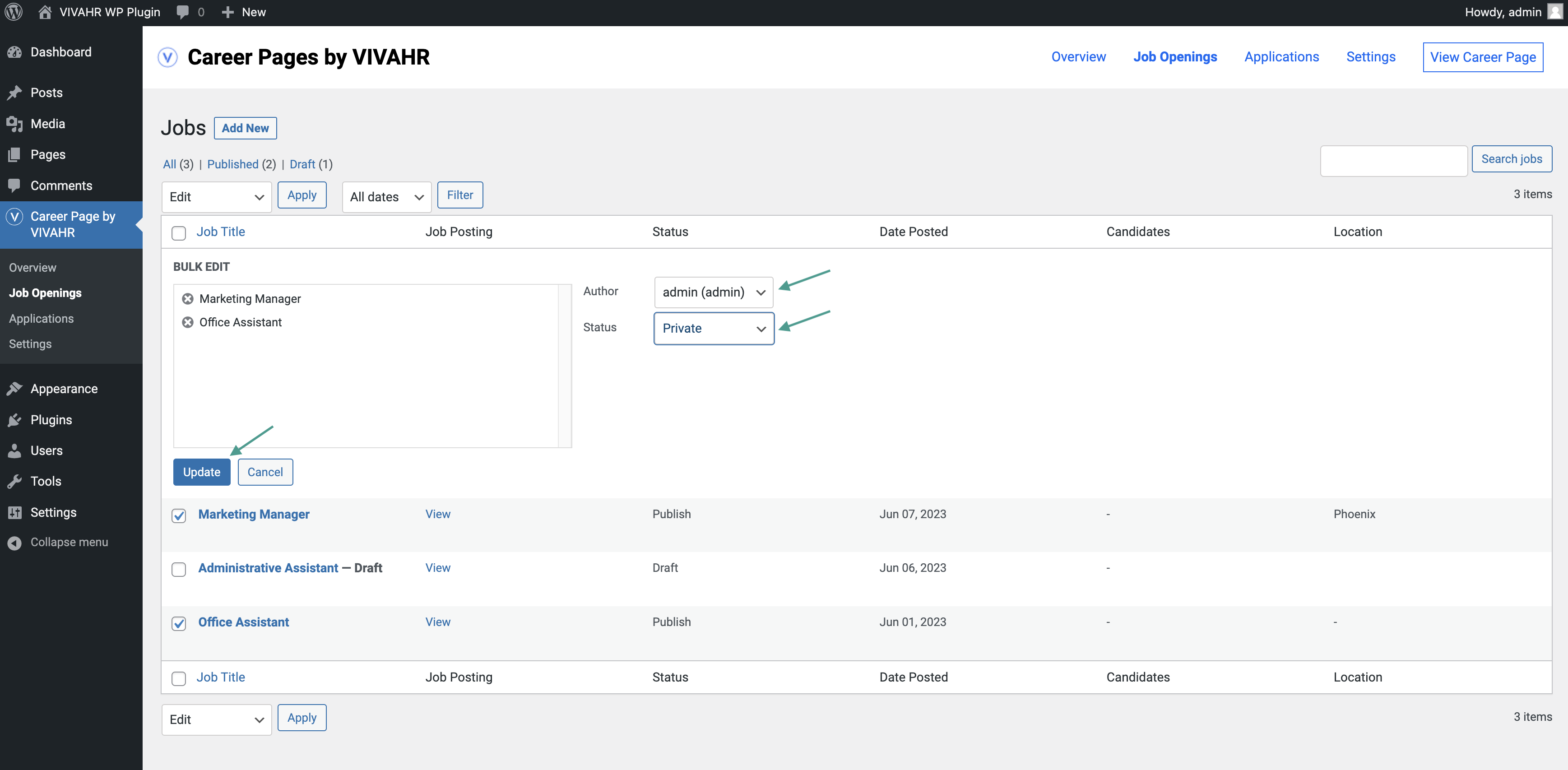Toggle select-all checkbox in table footer
This screenshot has width=1568, height=770.
178,679
